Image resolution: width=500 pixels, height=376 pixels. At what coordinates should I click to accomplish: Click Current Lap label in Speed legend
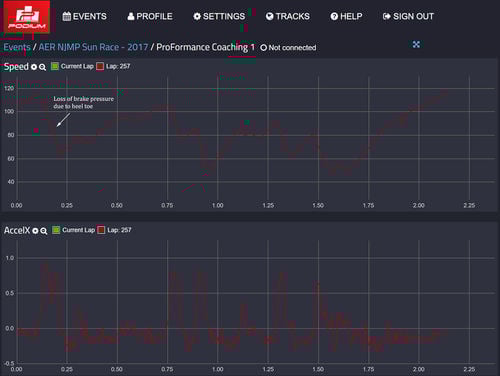pos(77,66)
